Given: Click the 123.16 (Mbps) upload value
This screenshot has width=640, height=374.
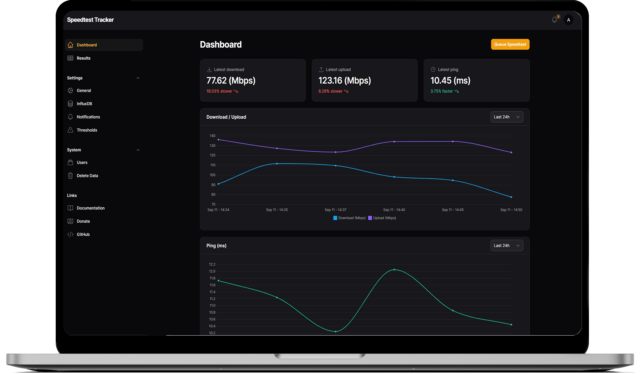Looking at the screenshot, I should [x=344, y=80].
